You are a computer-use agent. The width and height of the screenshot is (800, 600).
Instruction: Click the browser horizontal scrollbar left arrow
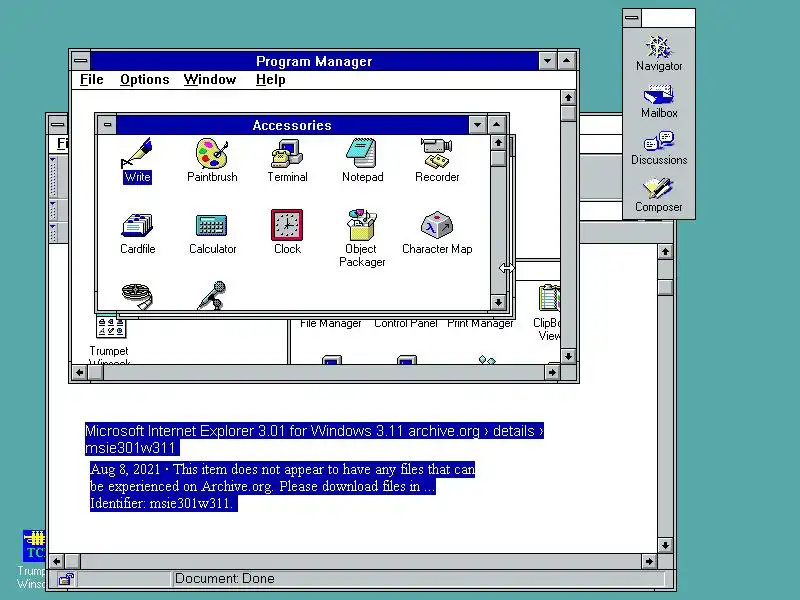coord(56,561)
